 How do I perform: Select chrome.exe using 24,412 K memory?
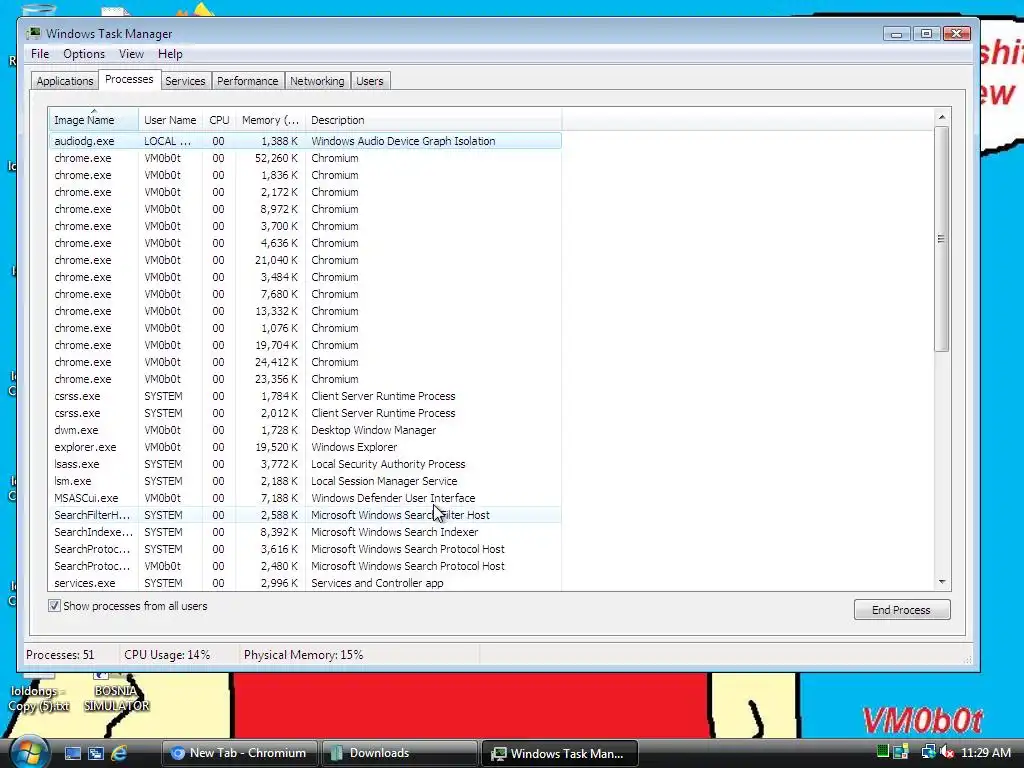pos(305,362)
